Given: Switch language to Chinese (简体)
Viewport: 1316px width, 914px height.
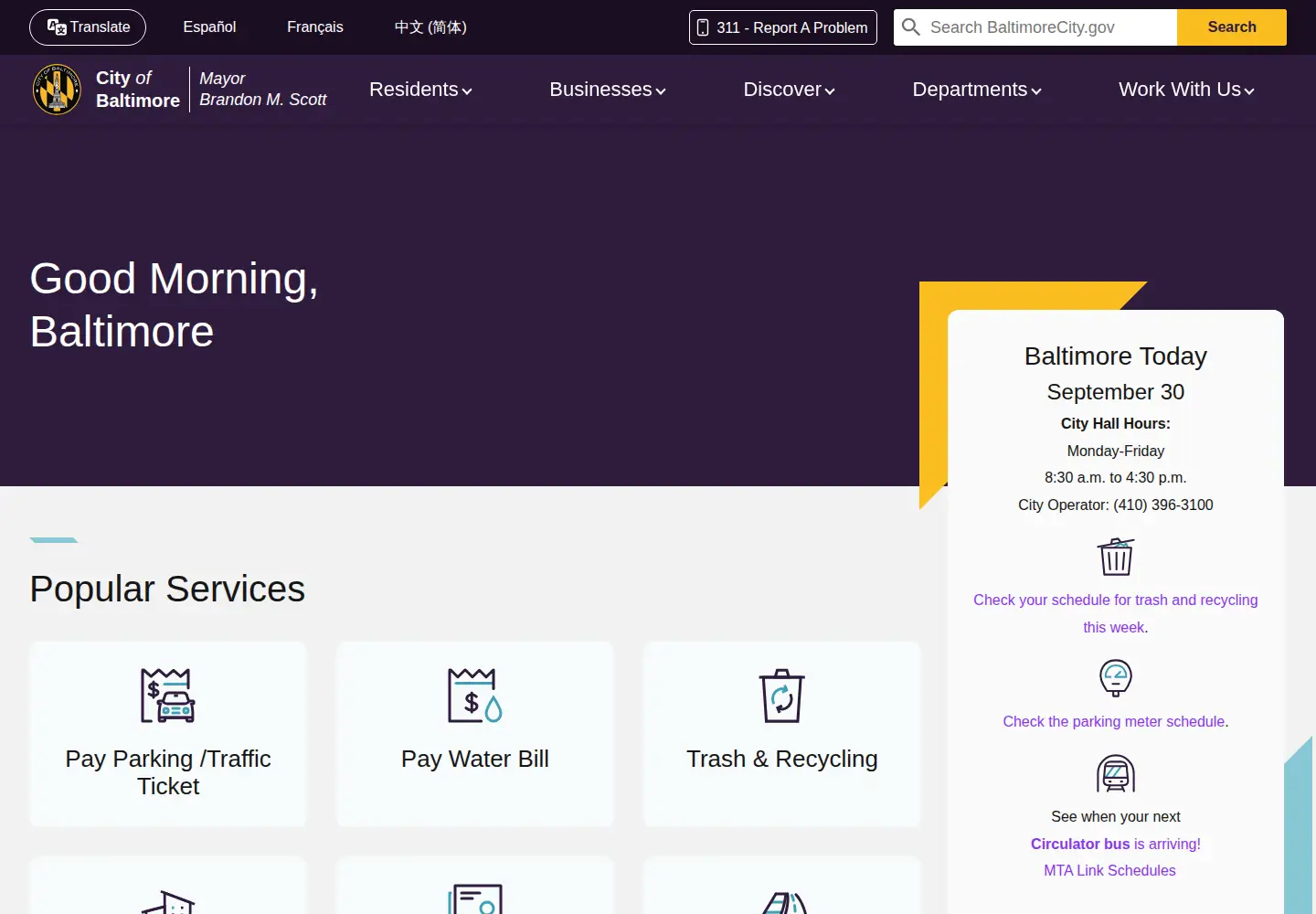Looking at the screenshot, I should tap(430, 27).
